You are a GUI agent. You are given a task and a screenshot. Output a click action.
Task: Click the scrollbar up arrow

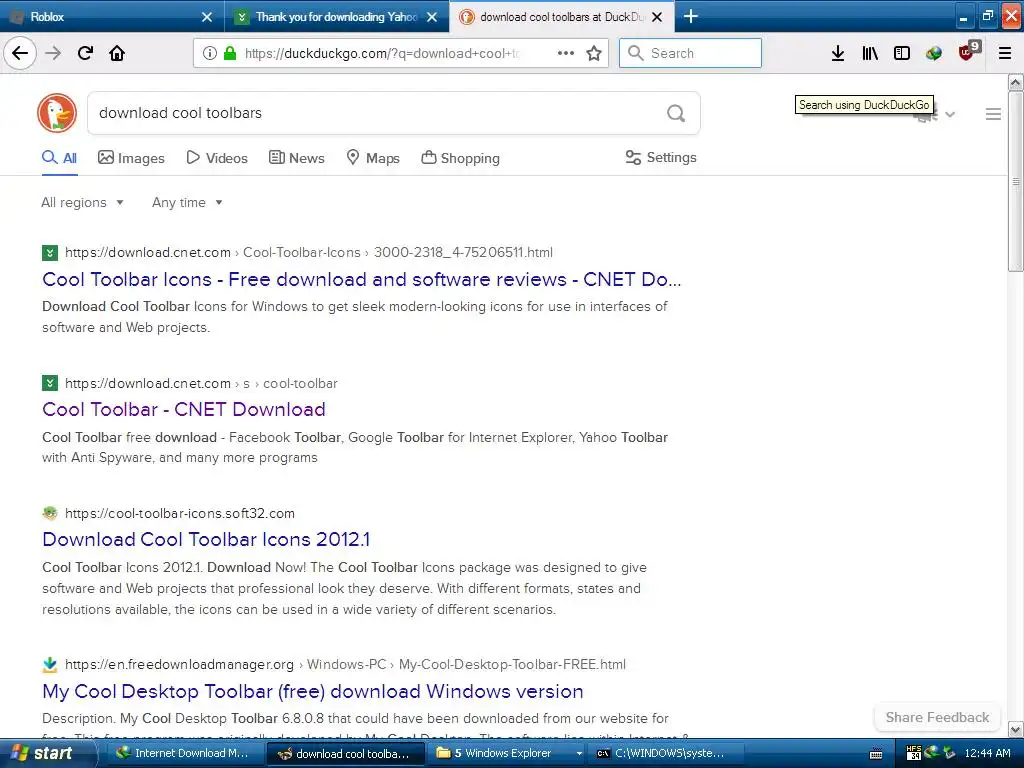tap(1016, 83)
